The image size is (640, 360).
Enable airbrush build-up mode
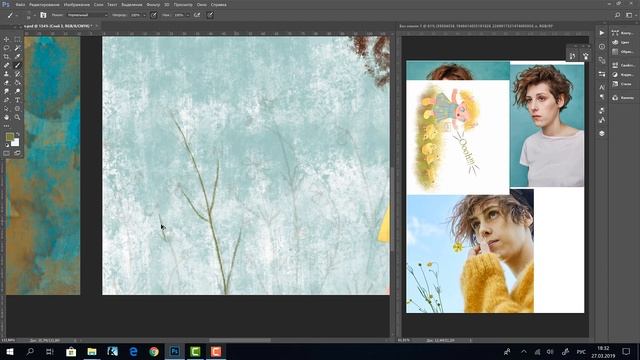197,15
